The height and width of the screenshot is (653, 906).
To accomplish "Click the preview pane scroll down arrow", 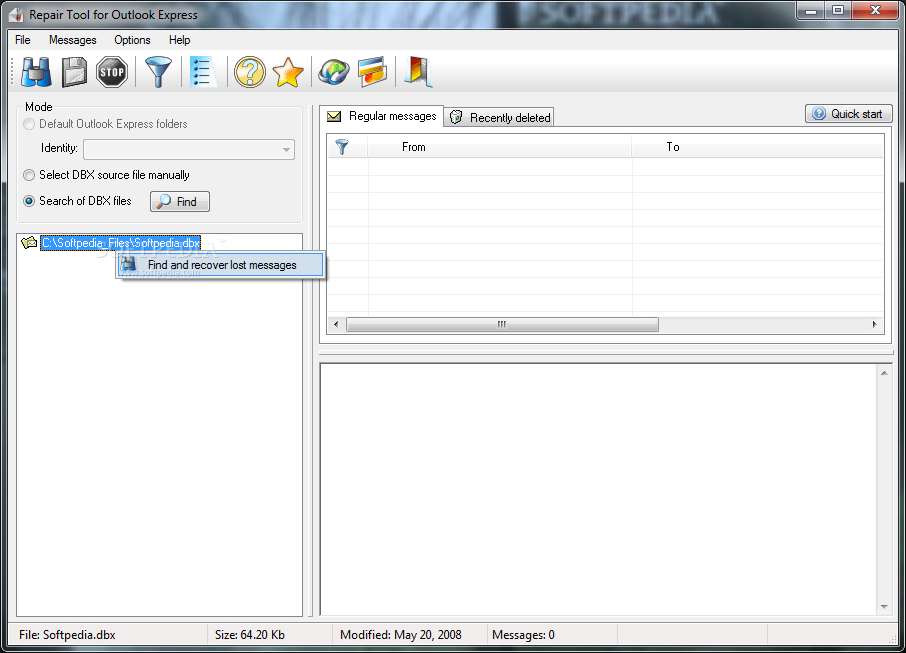I will 884,607.
